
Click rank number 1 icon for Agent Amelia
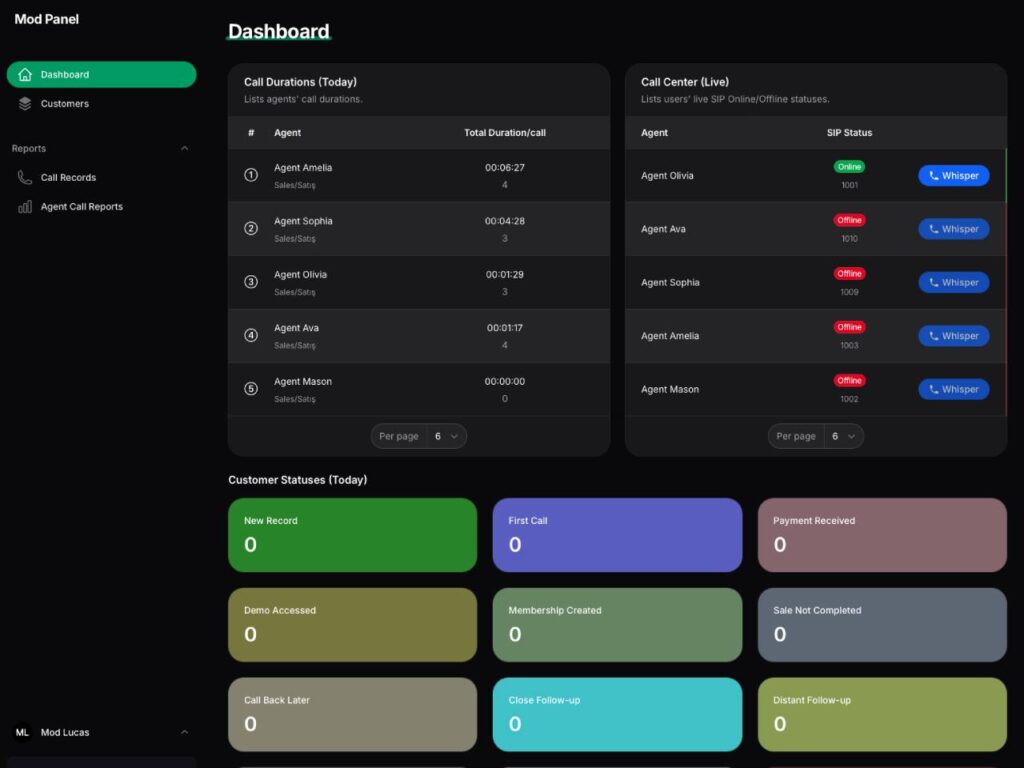coord(251,175)
